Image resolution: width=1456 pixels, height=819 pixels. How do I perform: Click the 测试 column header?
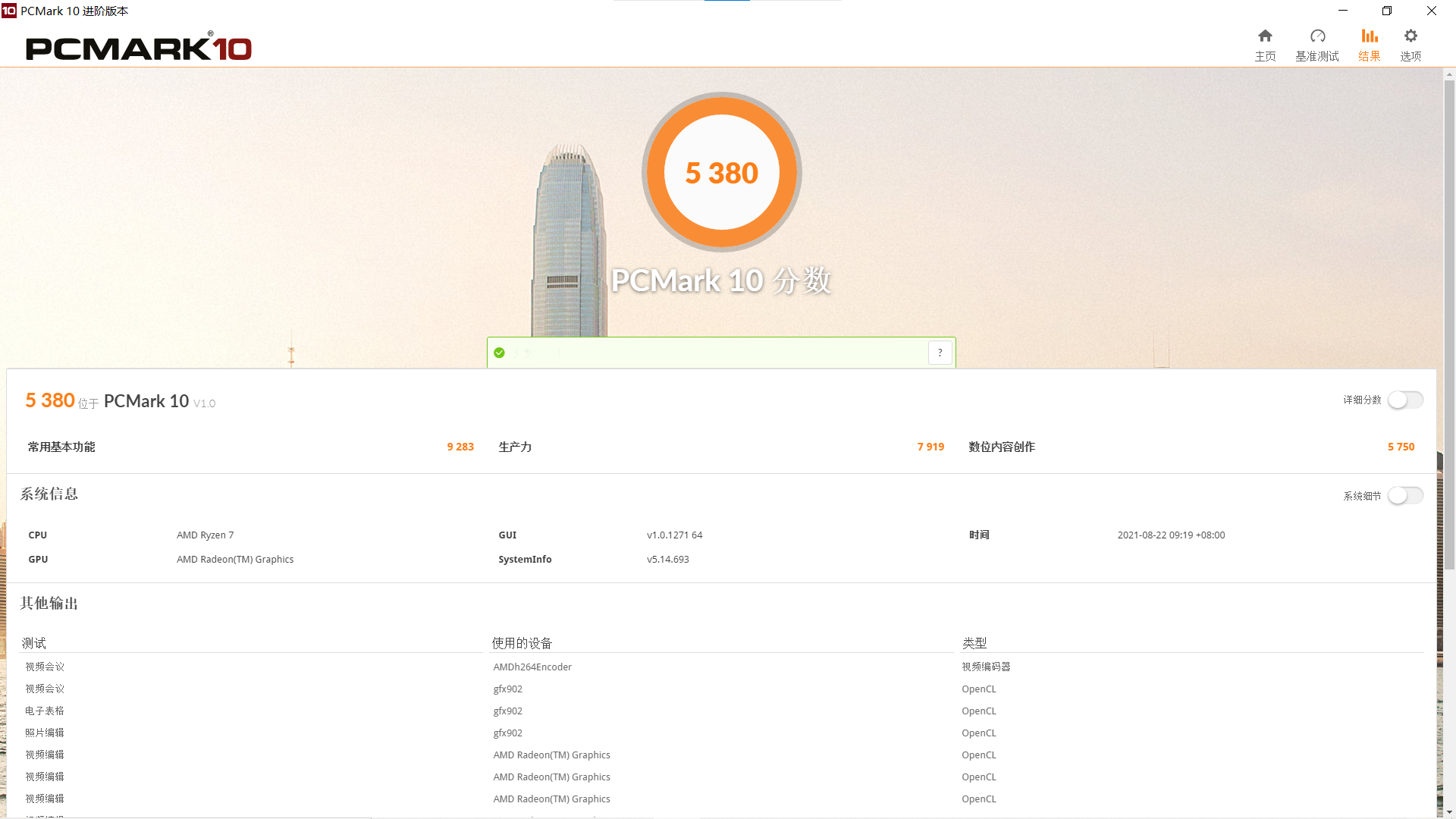point(34,643)
